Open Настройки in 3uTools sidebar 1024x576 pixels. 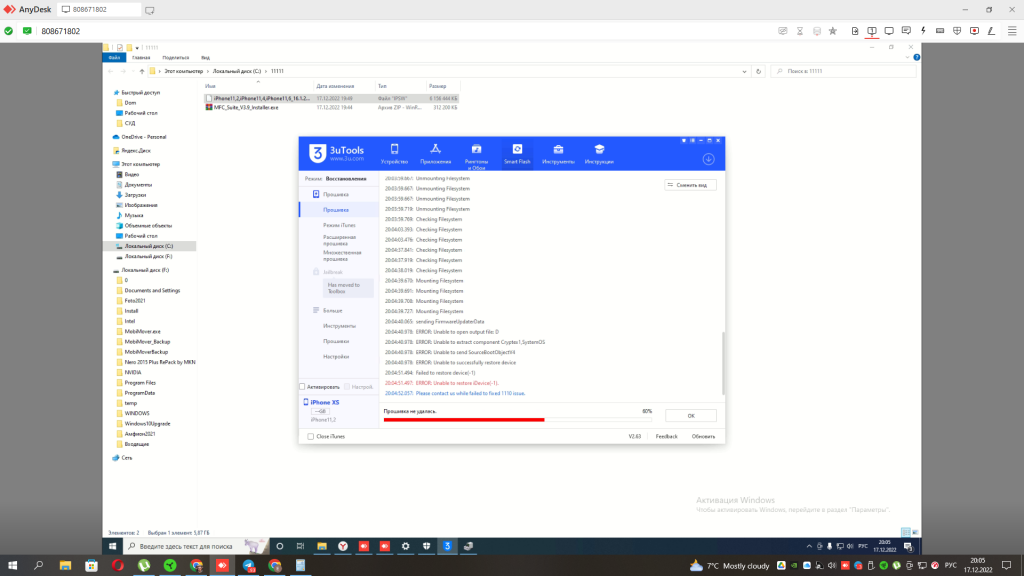tap(336, 357)
